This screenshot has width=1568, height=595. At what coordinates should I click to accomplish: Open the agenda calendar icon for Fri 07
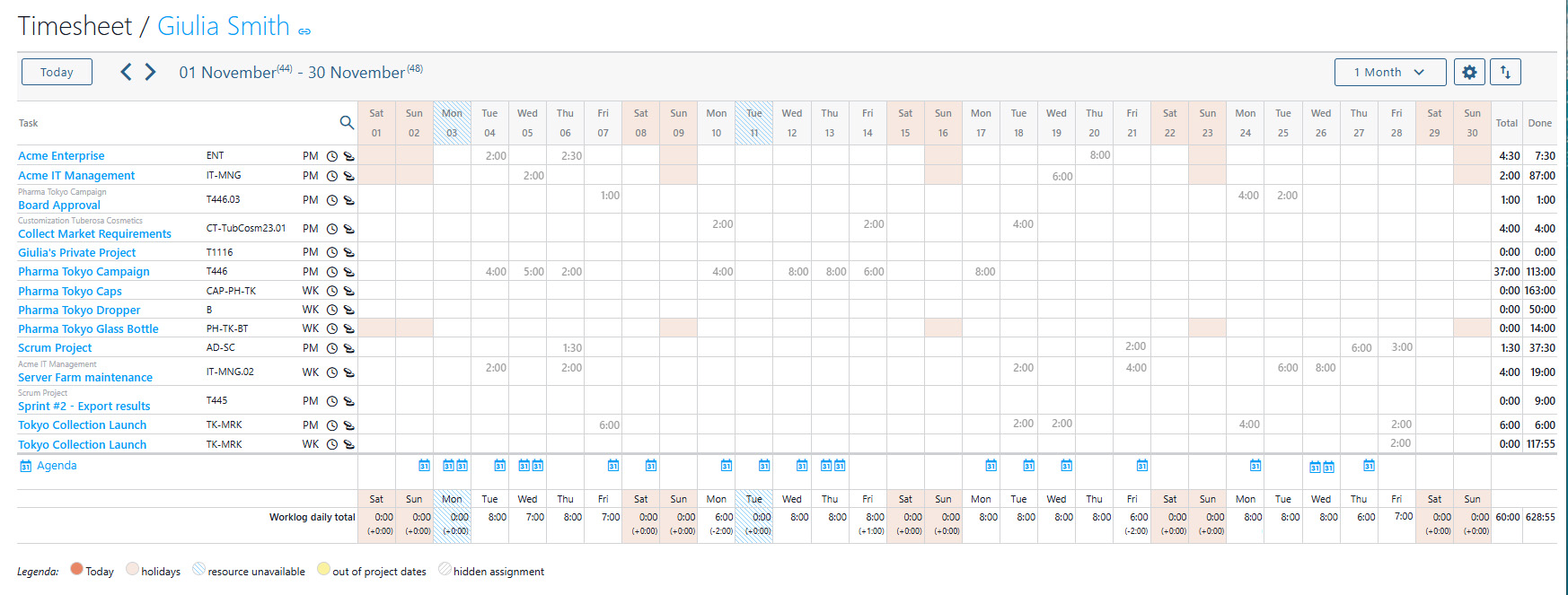(612, 465)
